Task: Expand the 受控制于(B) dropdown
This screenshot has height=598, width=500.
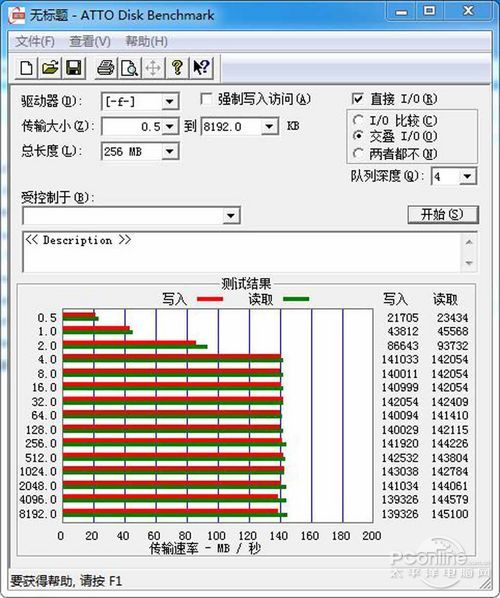Action: click(230, 216)
